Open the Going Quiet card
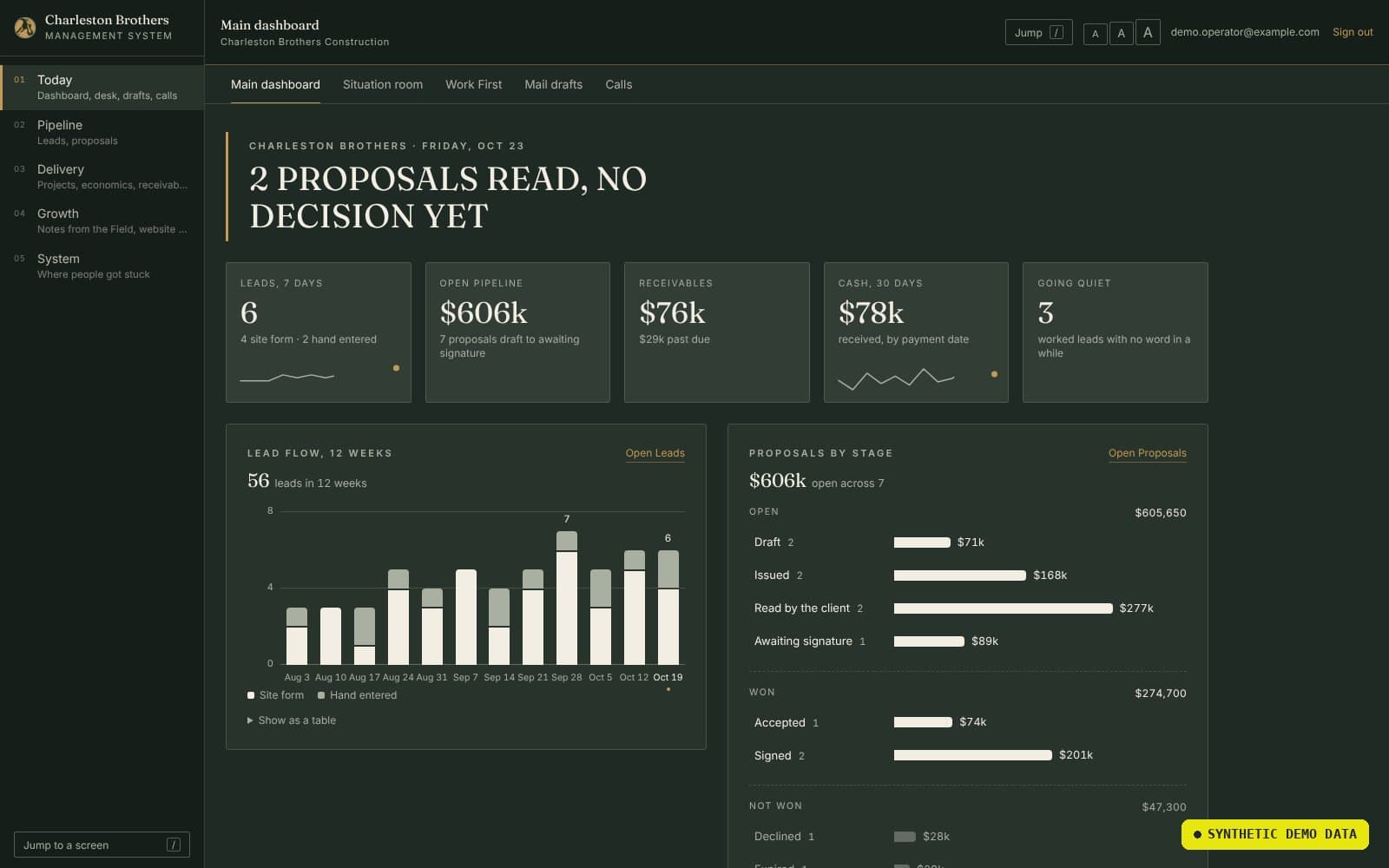The width and height of the screenshot is (1389, 868). point(1116,332)
